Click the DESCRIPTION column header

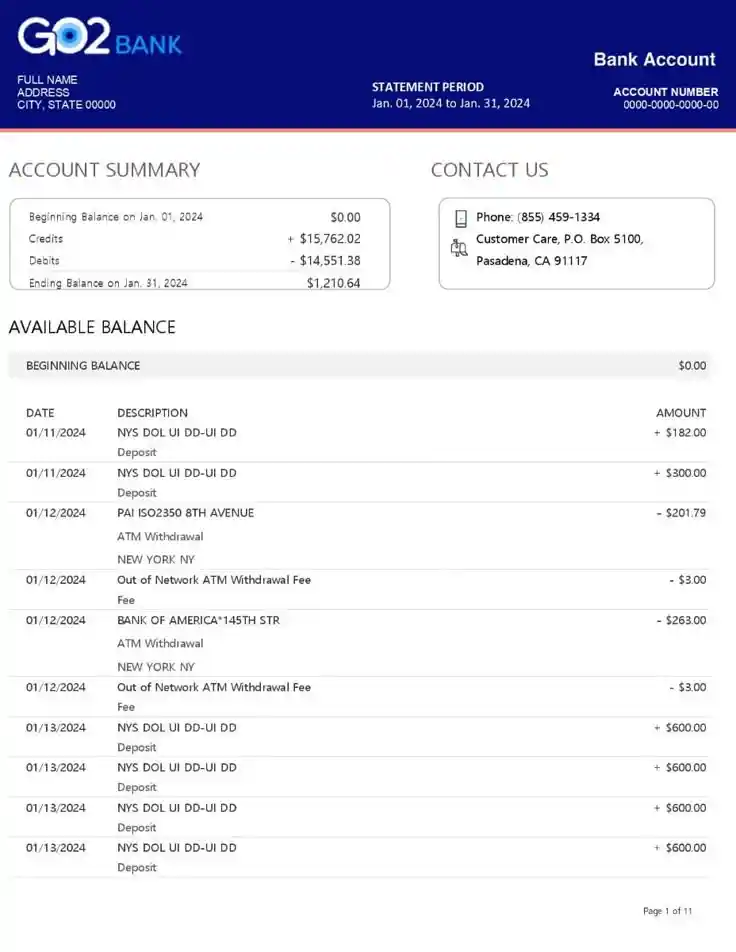click(152, 413)
